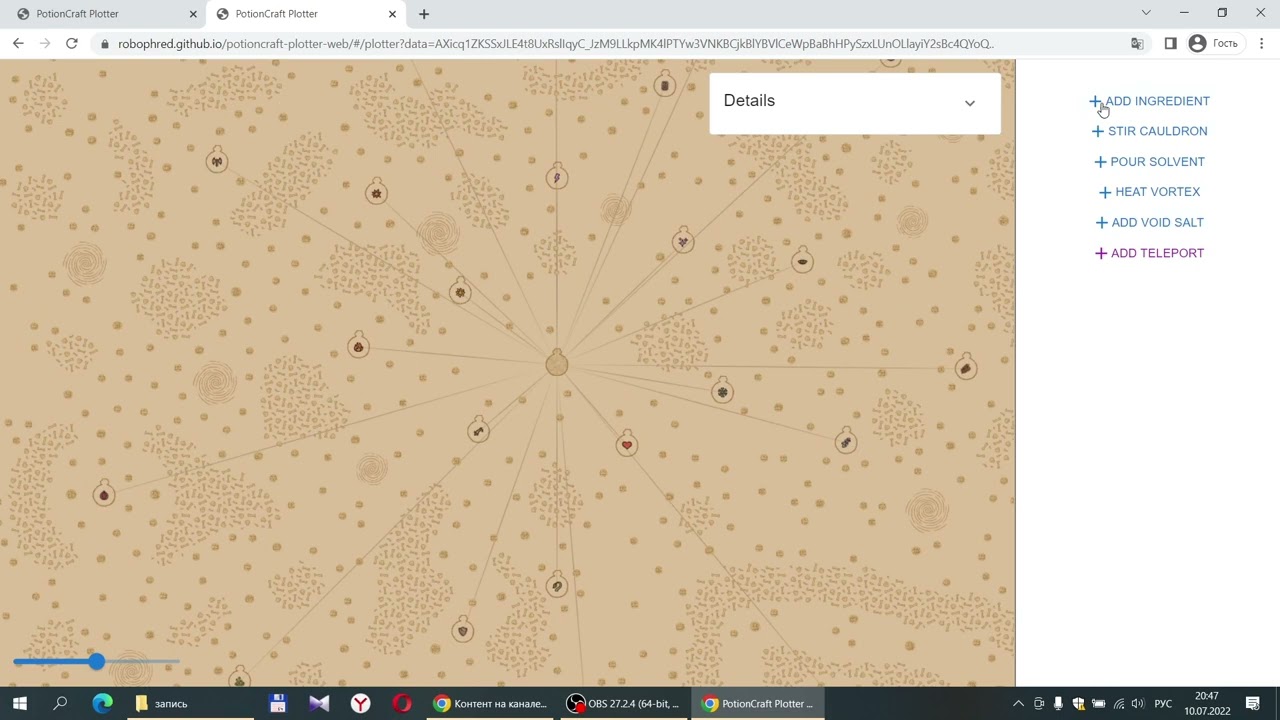The width and height of the screenshot is (1280, 720).
Task: Go back to the previous page
Action: (18, 44)
